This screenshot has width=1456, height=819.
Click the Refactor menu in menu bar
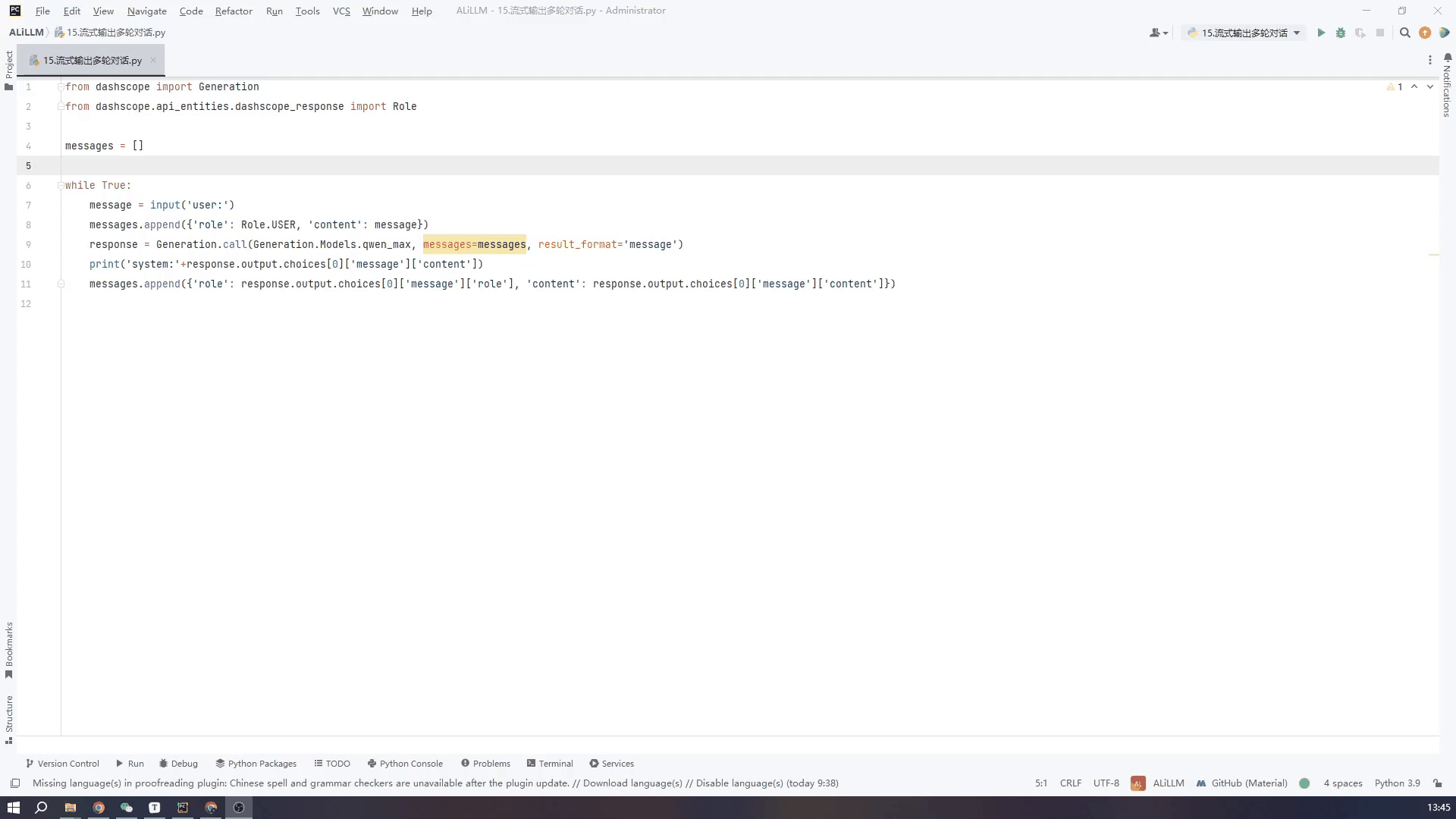click(233, 11)
